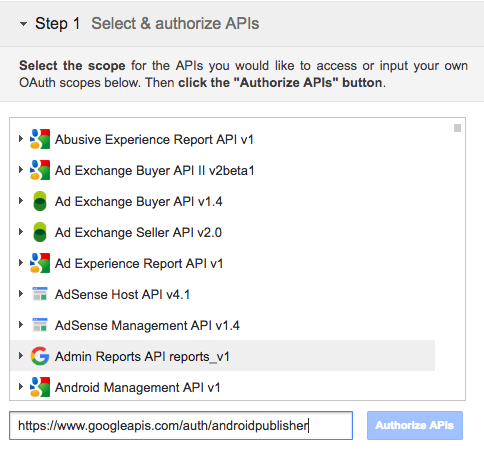
Task: Click the Abusive Experience Report API icon
Action: coord(40,139)
